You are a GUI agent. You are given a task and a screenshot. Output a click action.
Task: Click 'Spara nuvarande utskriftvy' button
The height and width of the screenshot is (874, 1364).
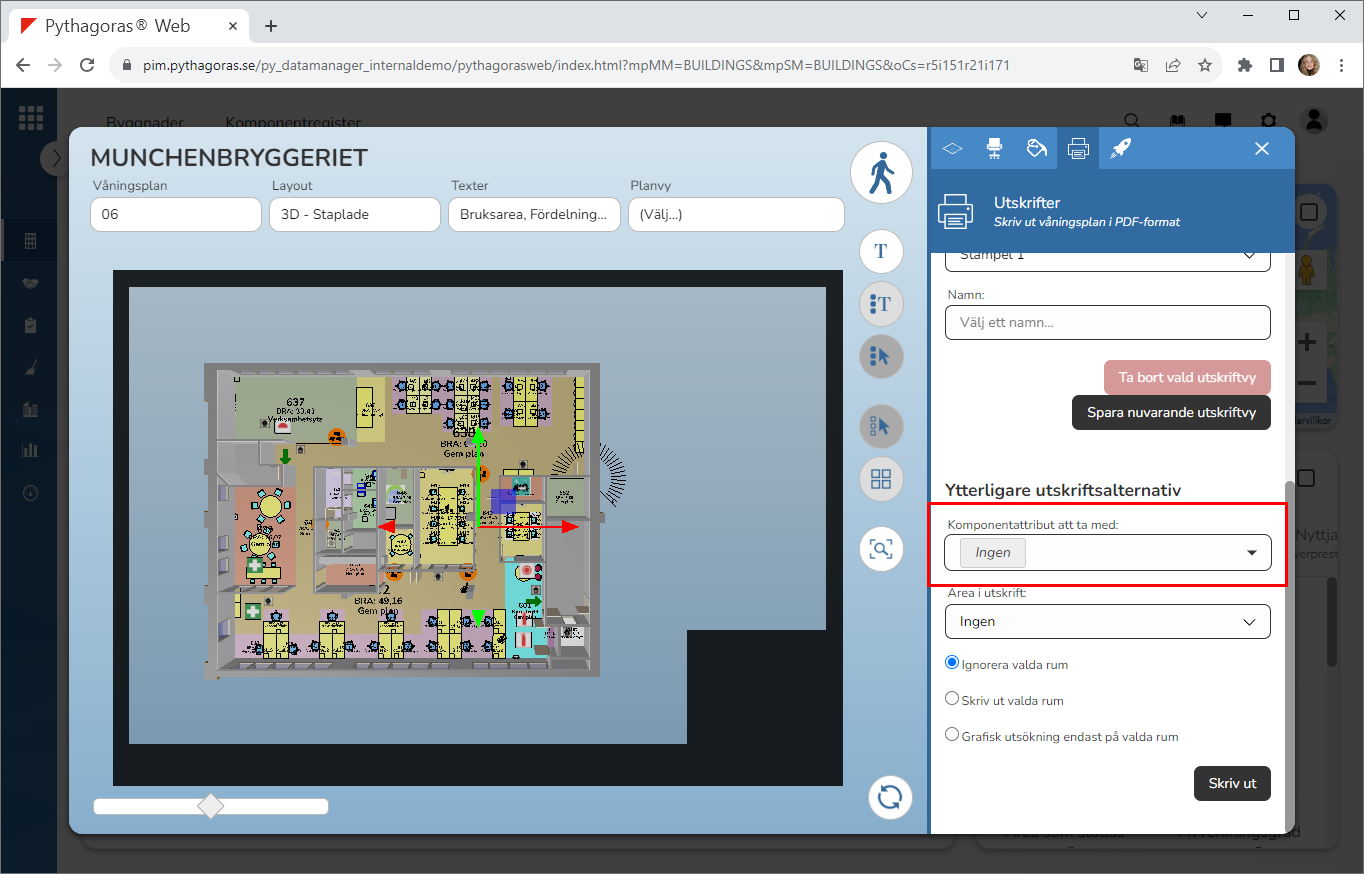click(1171, 413)
